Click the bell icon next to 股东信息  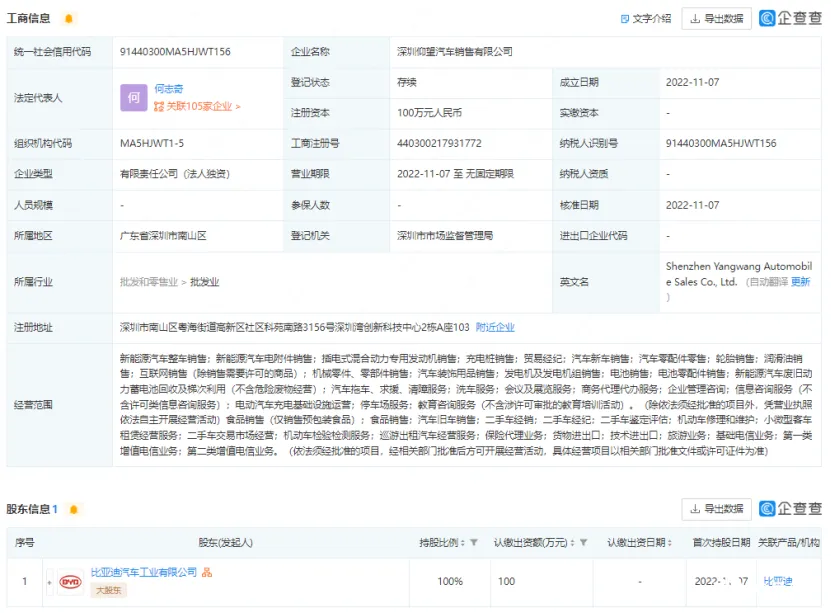[74, 510]
